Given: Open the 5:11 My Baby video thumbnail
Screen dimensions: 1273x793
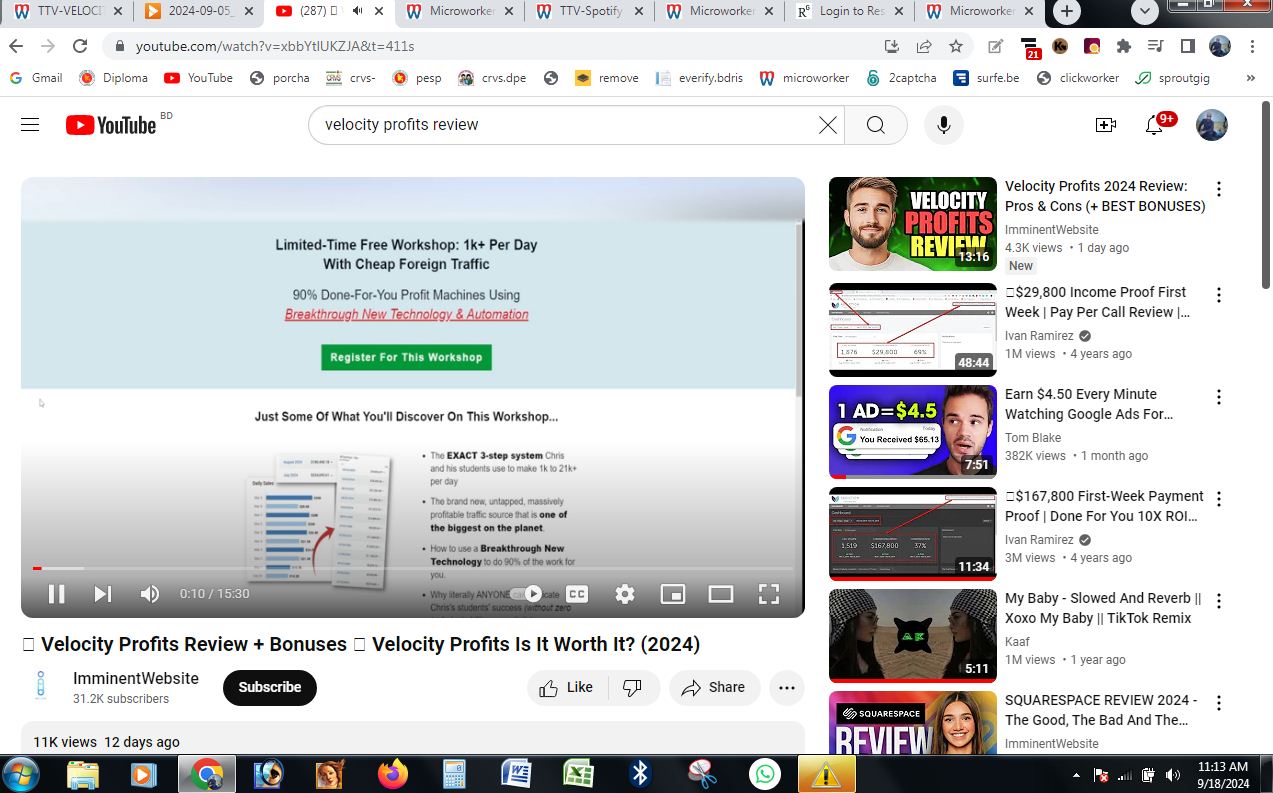Looking at the screenshot, I should (x=913, y=636).
